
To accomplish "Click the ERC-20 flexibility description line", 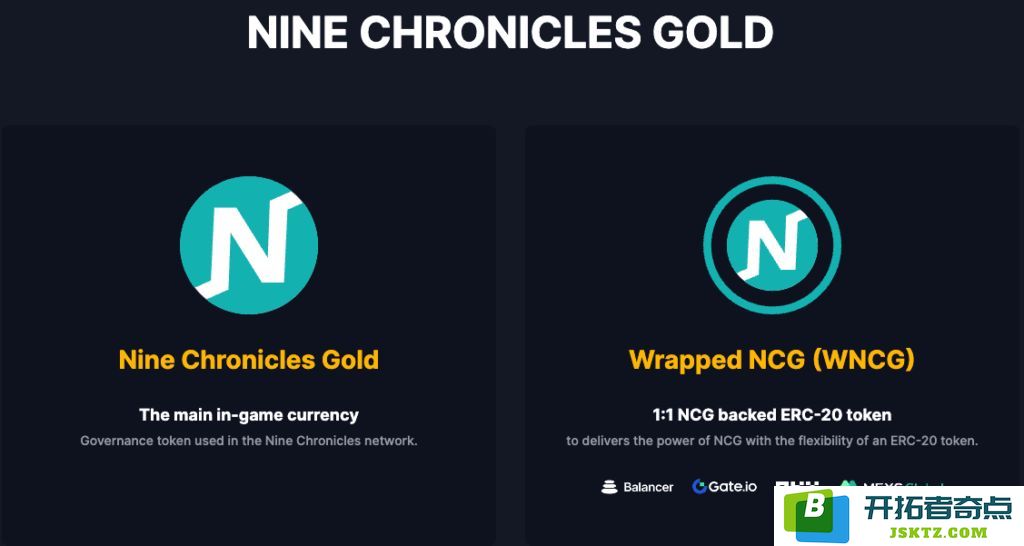I will (772, 441).
